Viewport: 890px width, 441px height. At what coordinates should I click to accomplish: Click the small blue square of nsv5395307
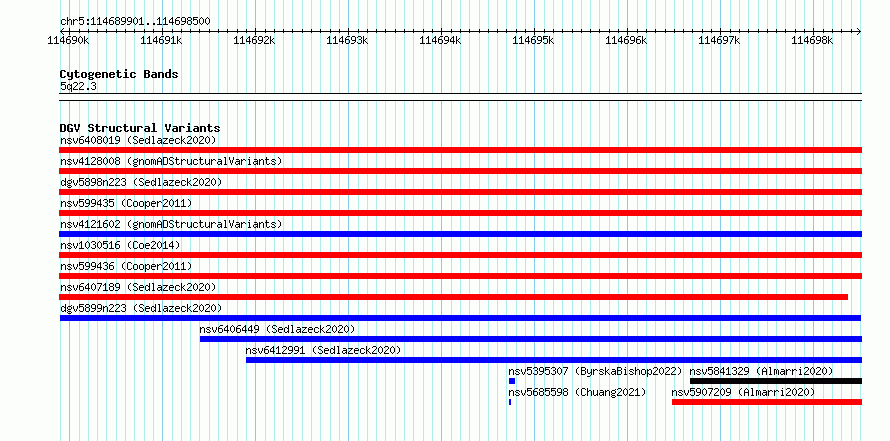click(x=512, y=381)
